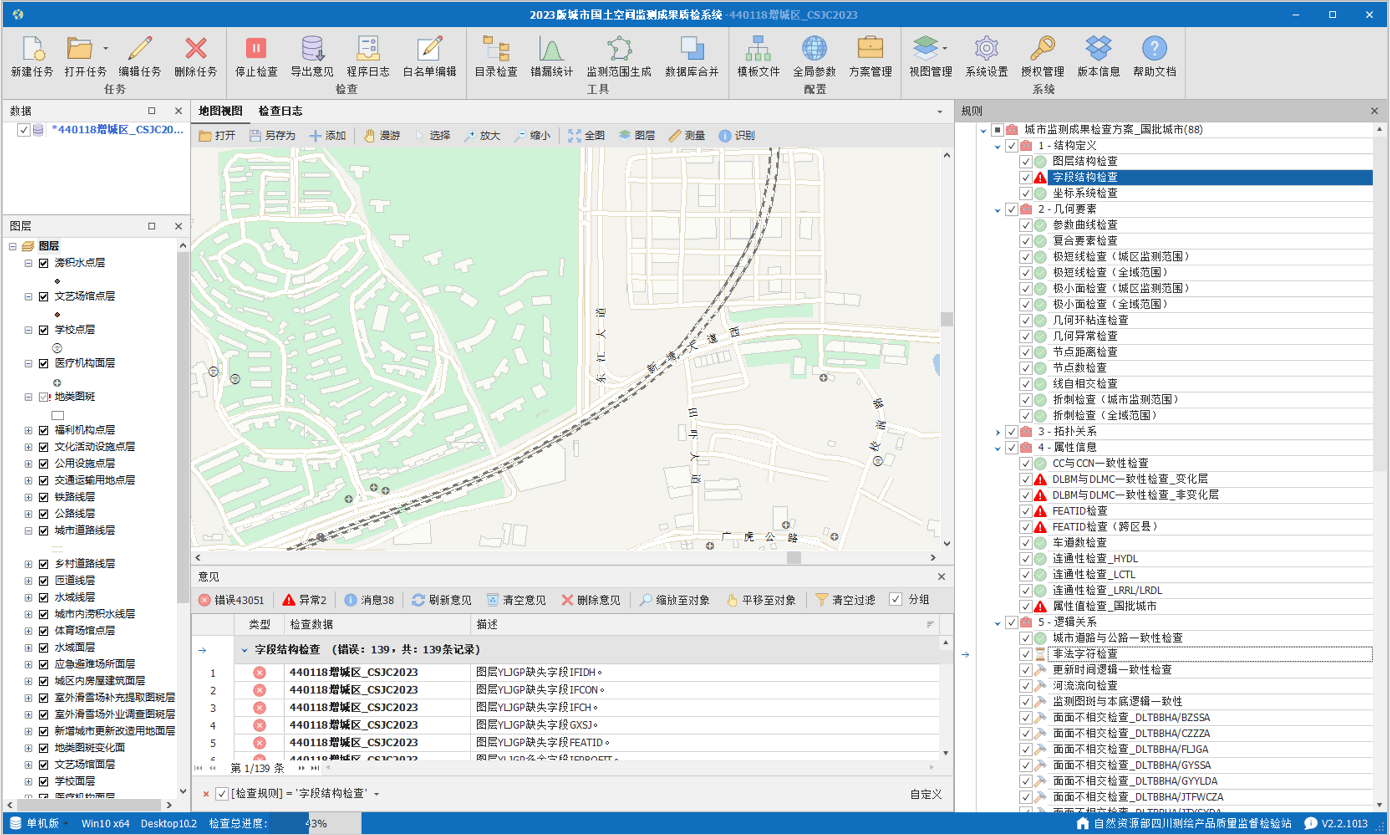Select the 缩小 zoom-out map tool
Screen dimensions: 1390x835
(532, 136)
